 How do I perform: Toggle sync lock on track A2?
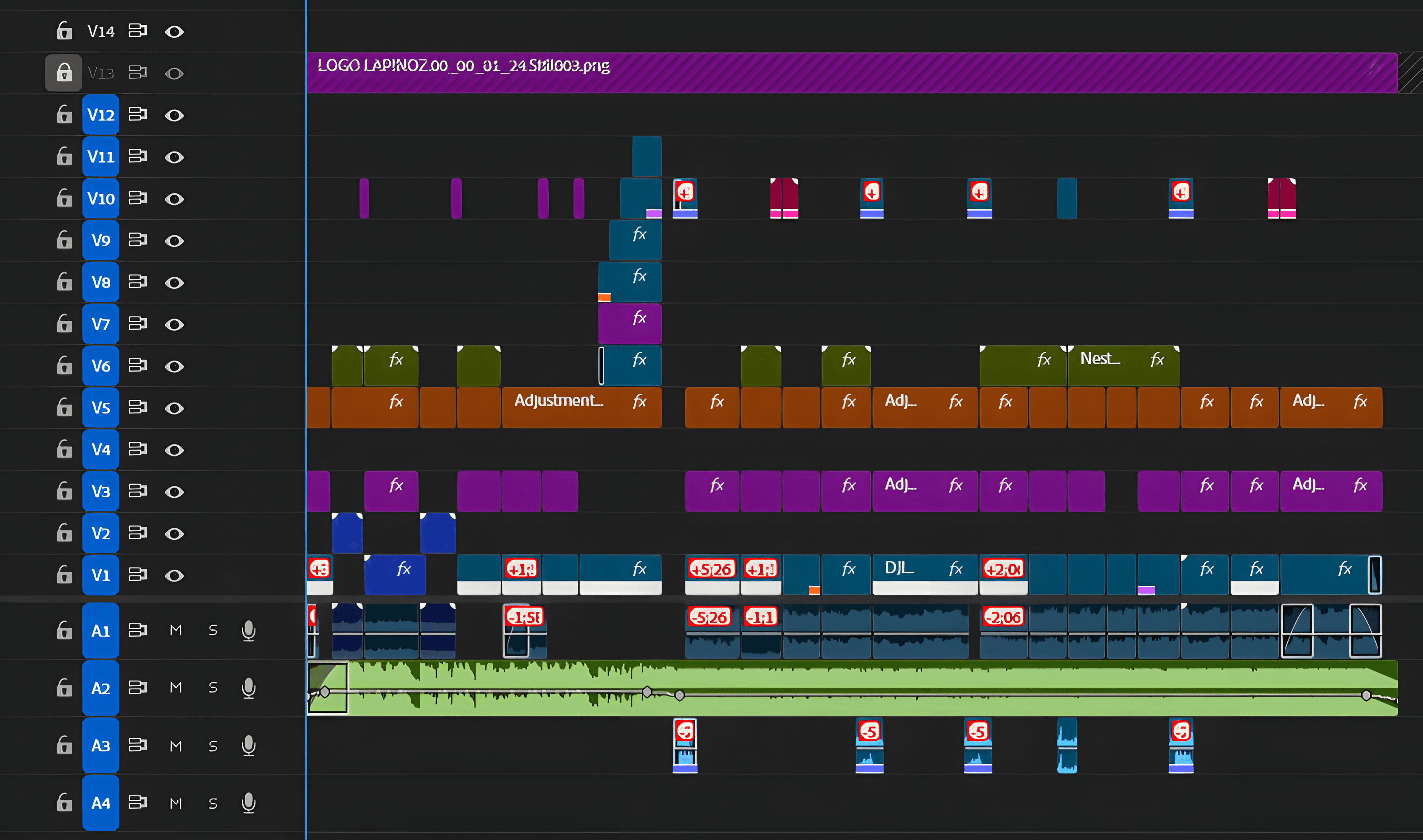138,687
